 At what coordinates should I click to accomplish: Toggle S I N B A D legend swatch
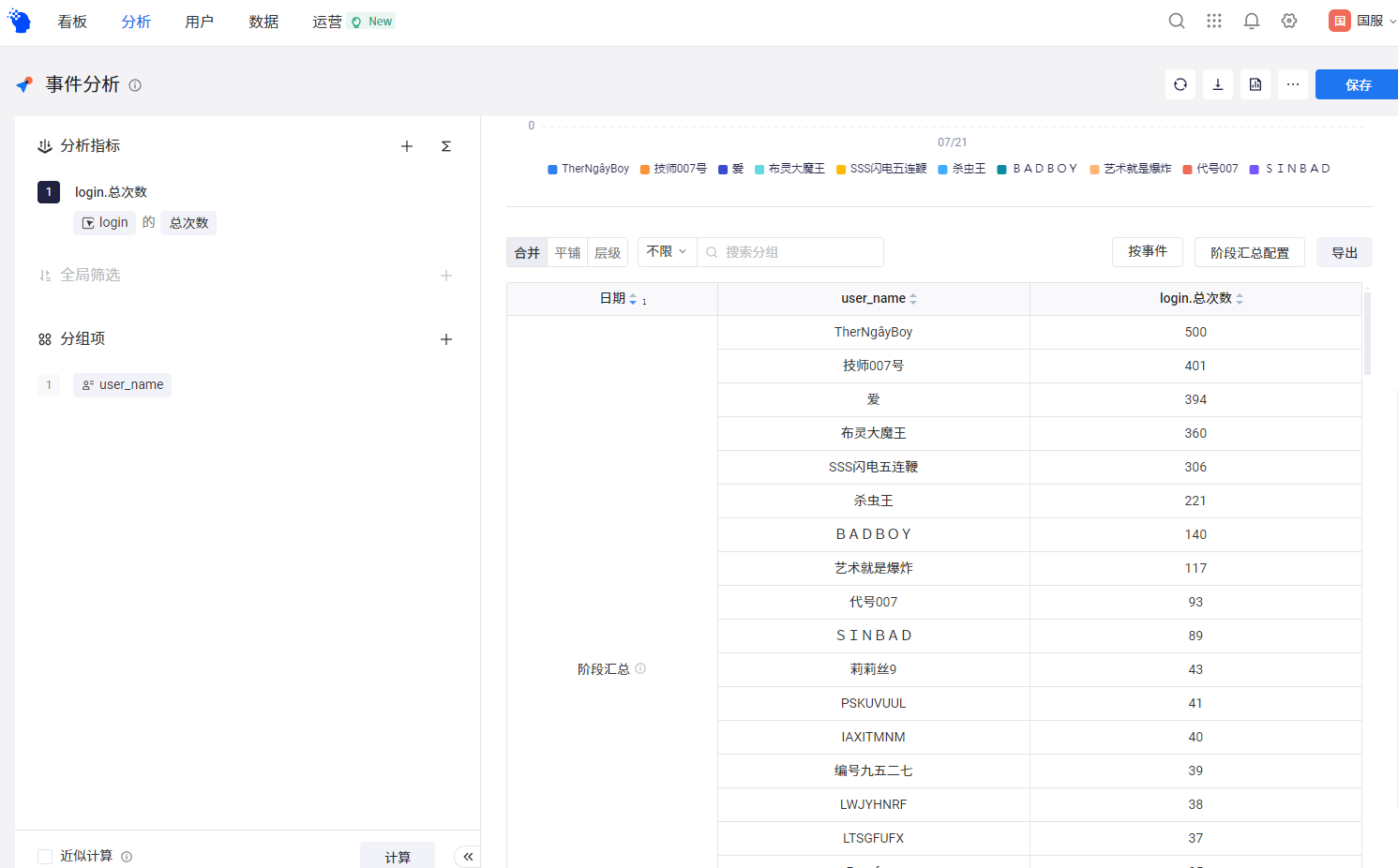point(1255,170)
